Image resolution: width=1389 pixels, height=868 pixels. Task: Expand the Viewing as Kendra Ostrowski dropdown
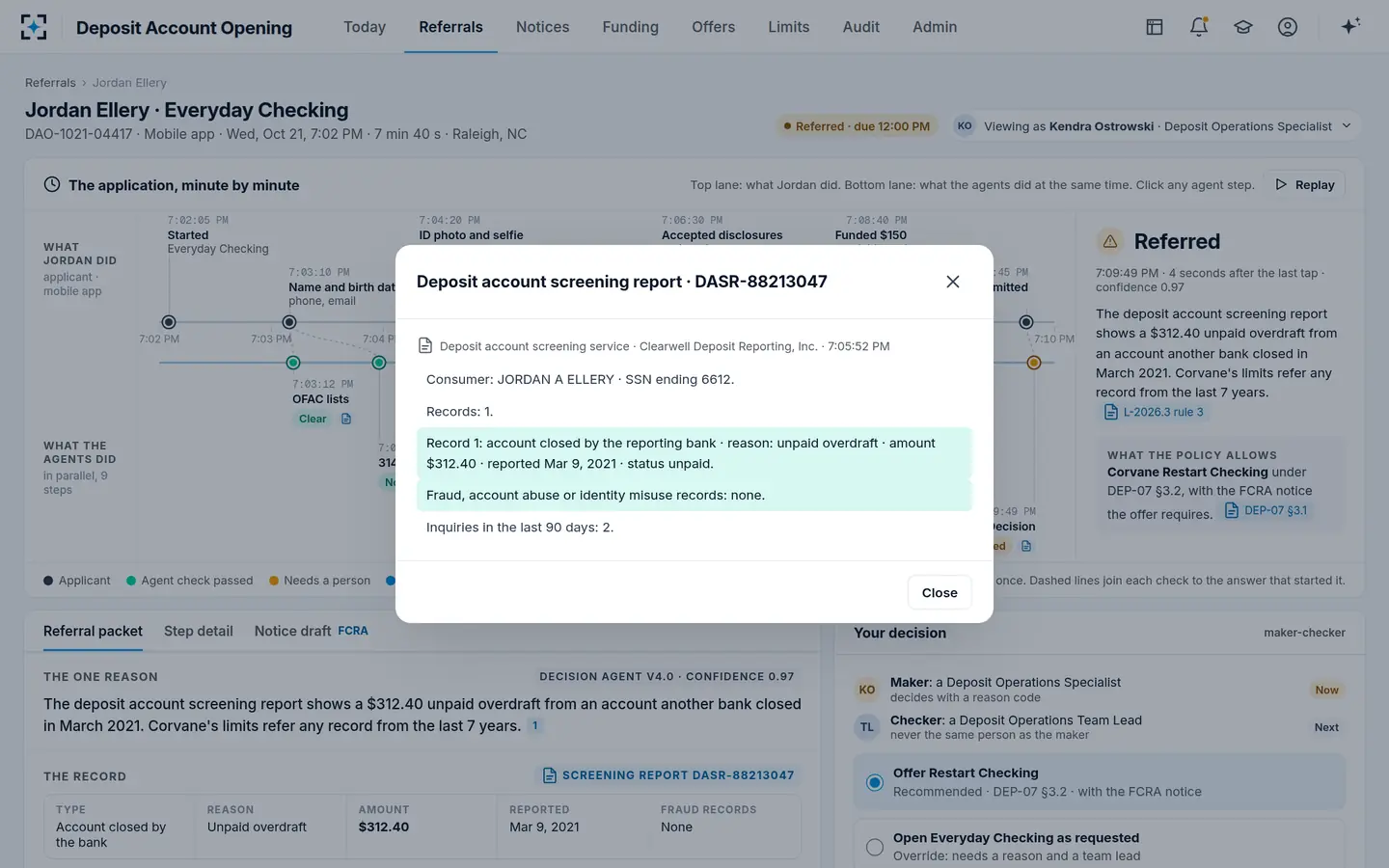click(x=1156, y=126)
